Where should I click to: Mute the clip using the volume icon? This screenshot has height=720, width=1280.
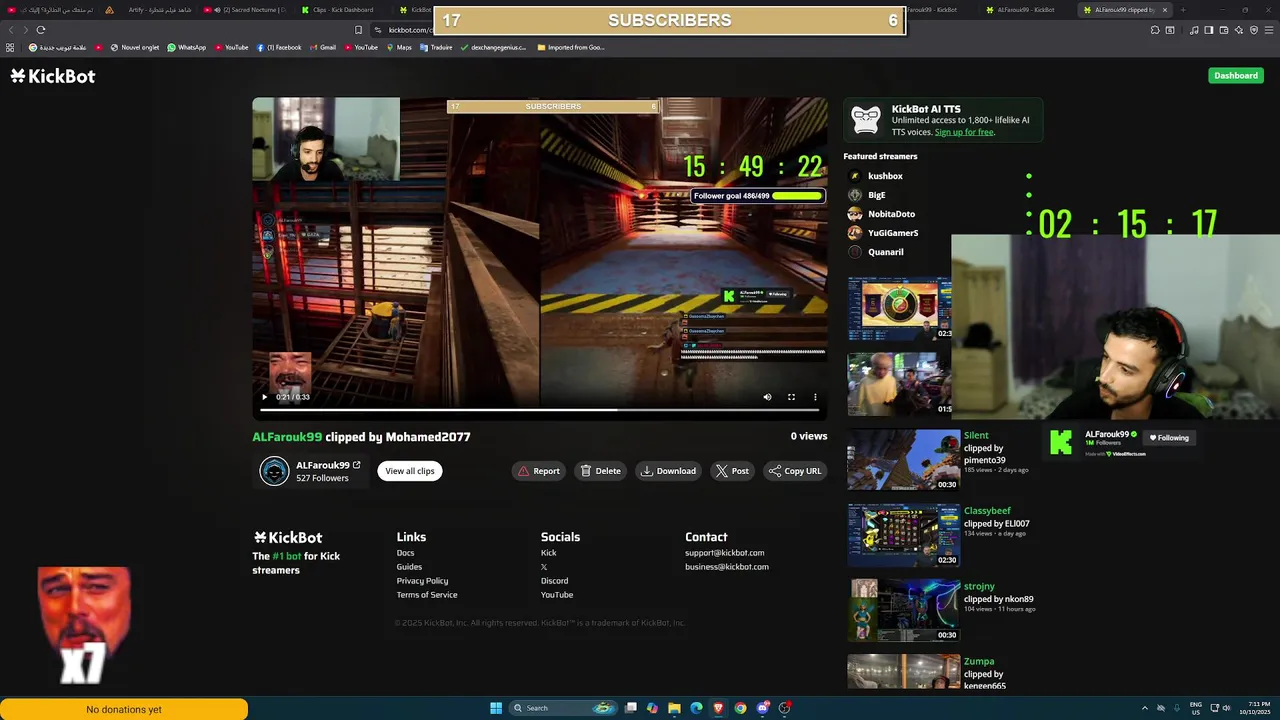coord(767,397)
